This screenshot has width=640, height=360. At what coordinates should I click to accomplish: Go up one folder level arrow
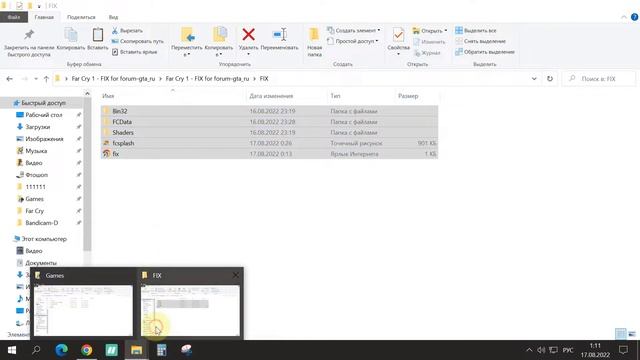pos(46,79)
